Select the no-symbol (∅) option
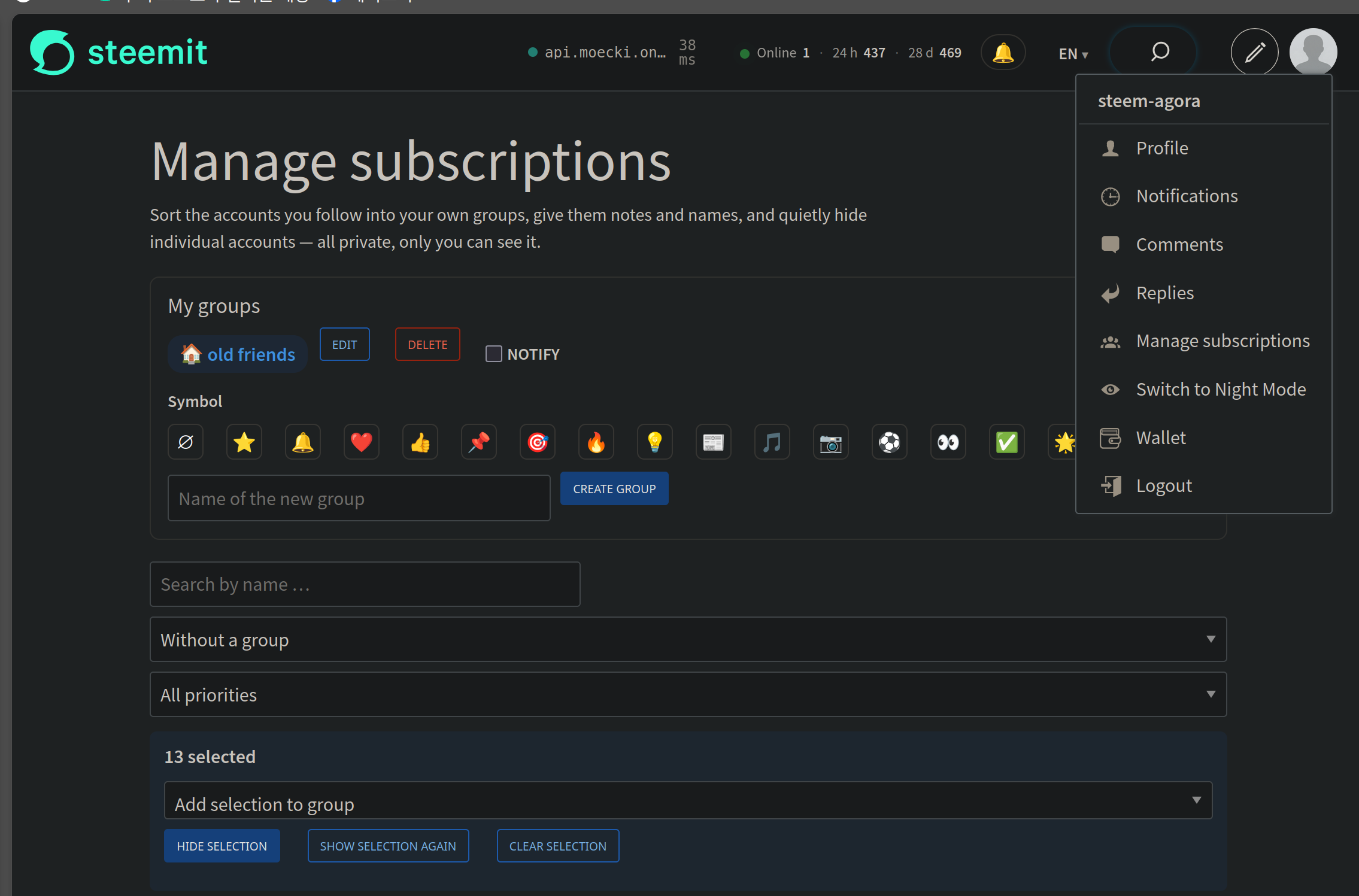 coord(186,442)
